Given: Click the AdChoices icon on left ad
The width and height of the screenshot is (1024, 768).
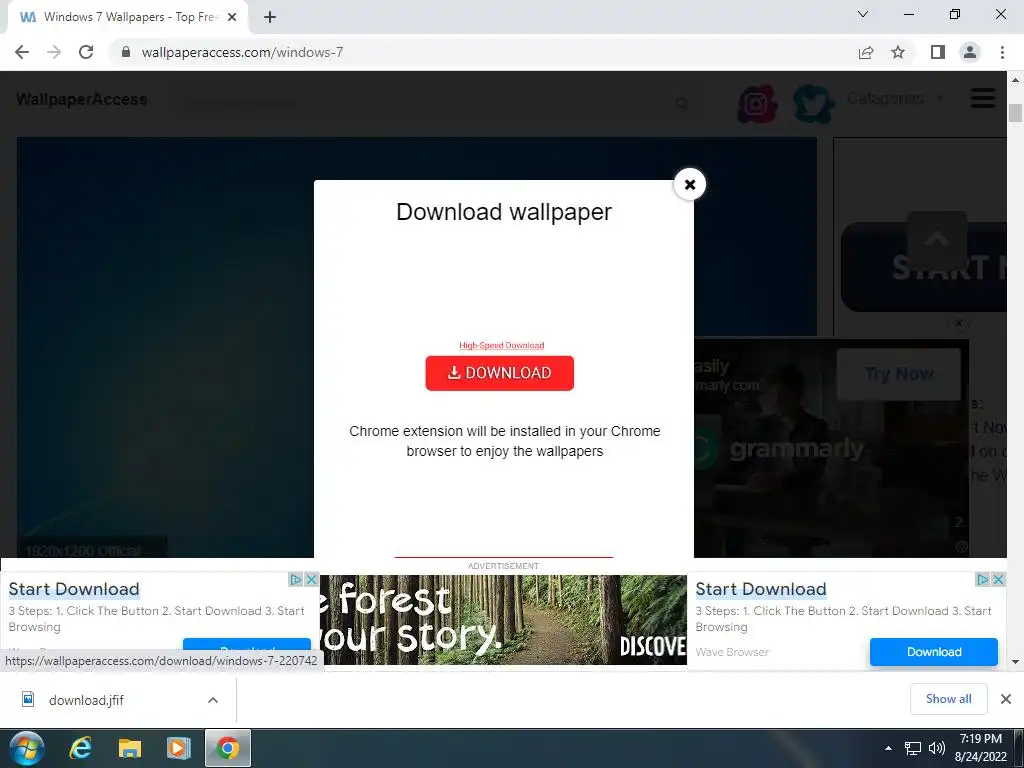Looking at the screenshot, I should tap(296, 579).
